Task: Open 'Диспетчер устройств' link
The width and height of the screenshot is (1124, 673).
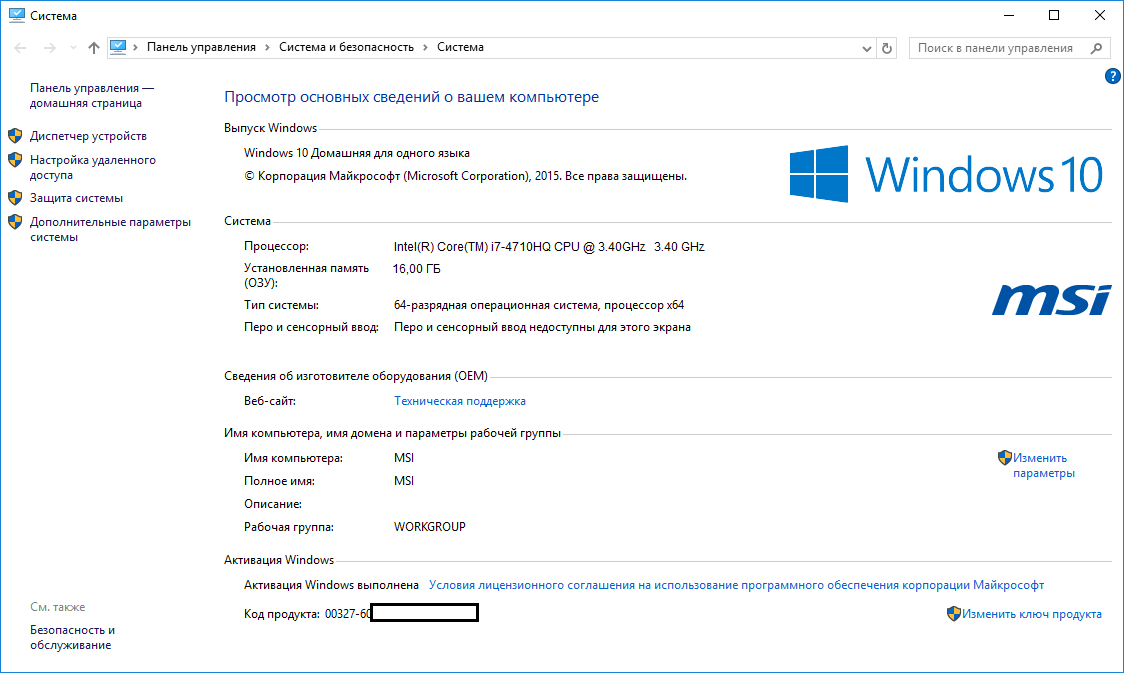Action: (88, 136)
